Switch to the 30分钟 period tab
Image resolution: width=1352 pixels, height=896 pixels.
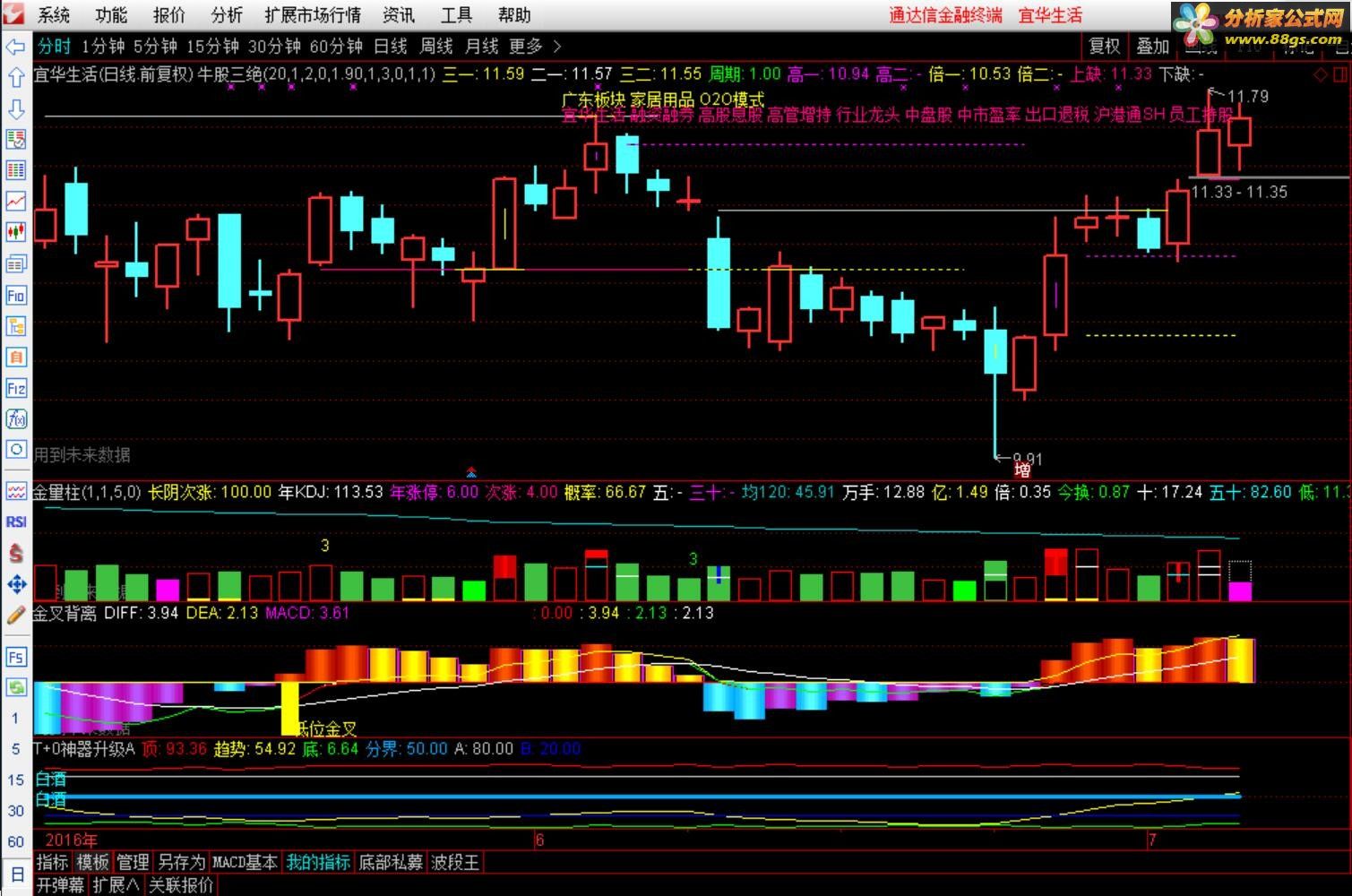click(274, 47)
